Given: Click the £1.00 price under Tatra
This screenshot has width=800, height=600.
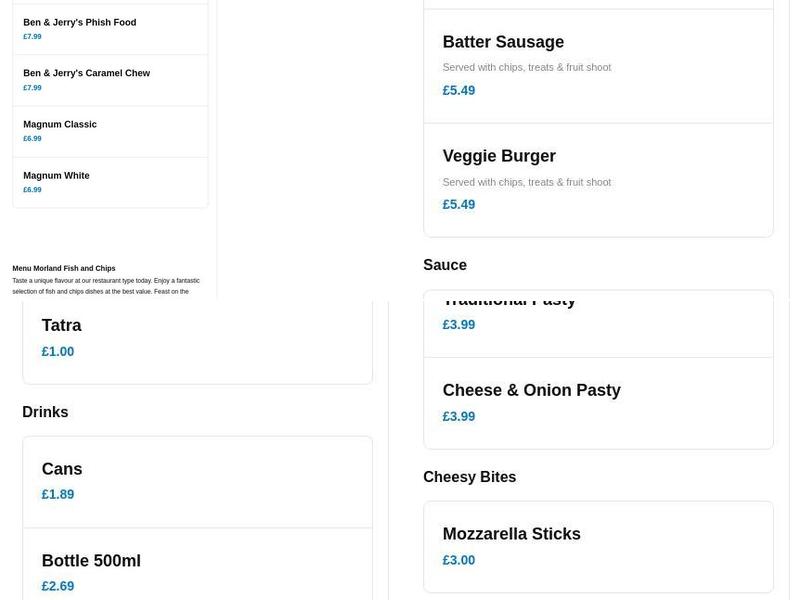Looking at the screenshot, I should click(57, 351).
